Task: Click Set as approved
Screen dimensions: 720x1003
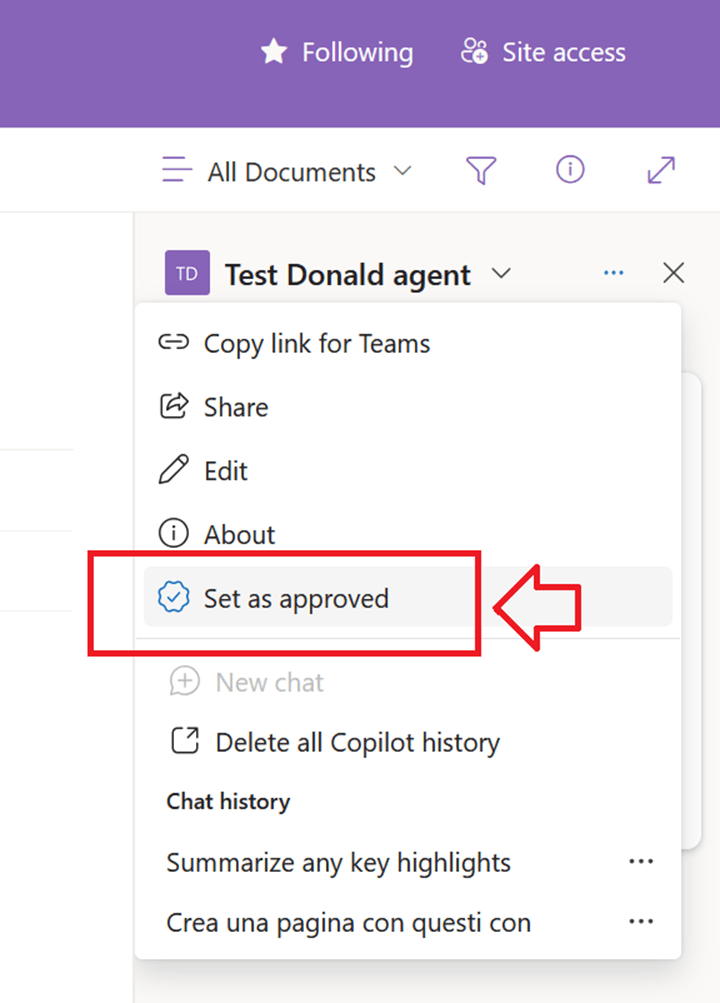Action: pyautogui.click(x=296, y=598)
